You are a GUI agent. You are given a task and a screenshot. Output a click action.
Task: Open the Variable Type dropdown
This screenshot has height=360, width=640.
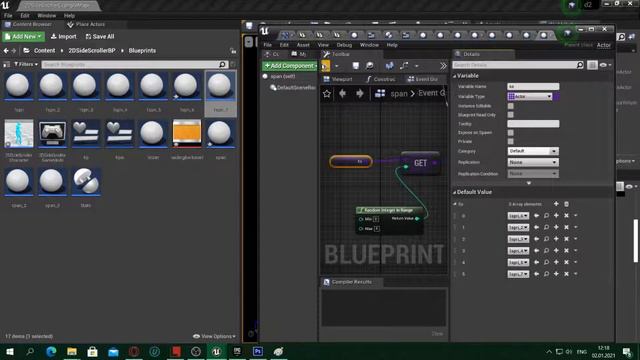tap(530, 96)
